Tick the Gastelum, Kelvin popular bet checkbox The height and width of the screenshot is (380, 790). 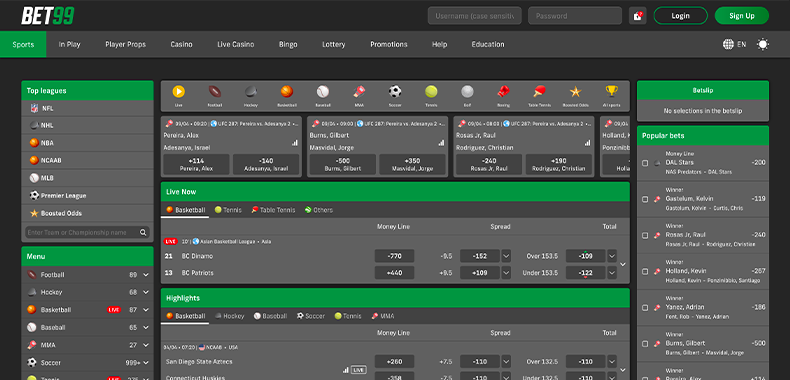point(645,200)
